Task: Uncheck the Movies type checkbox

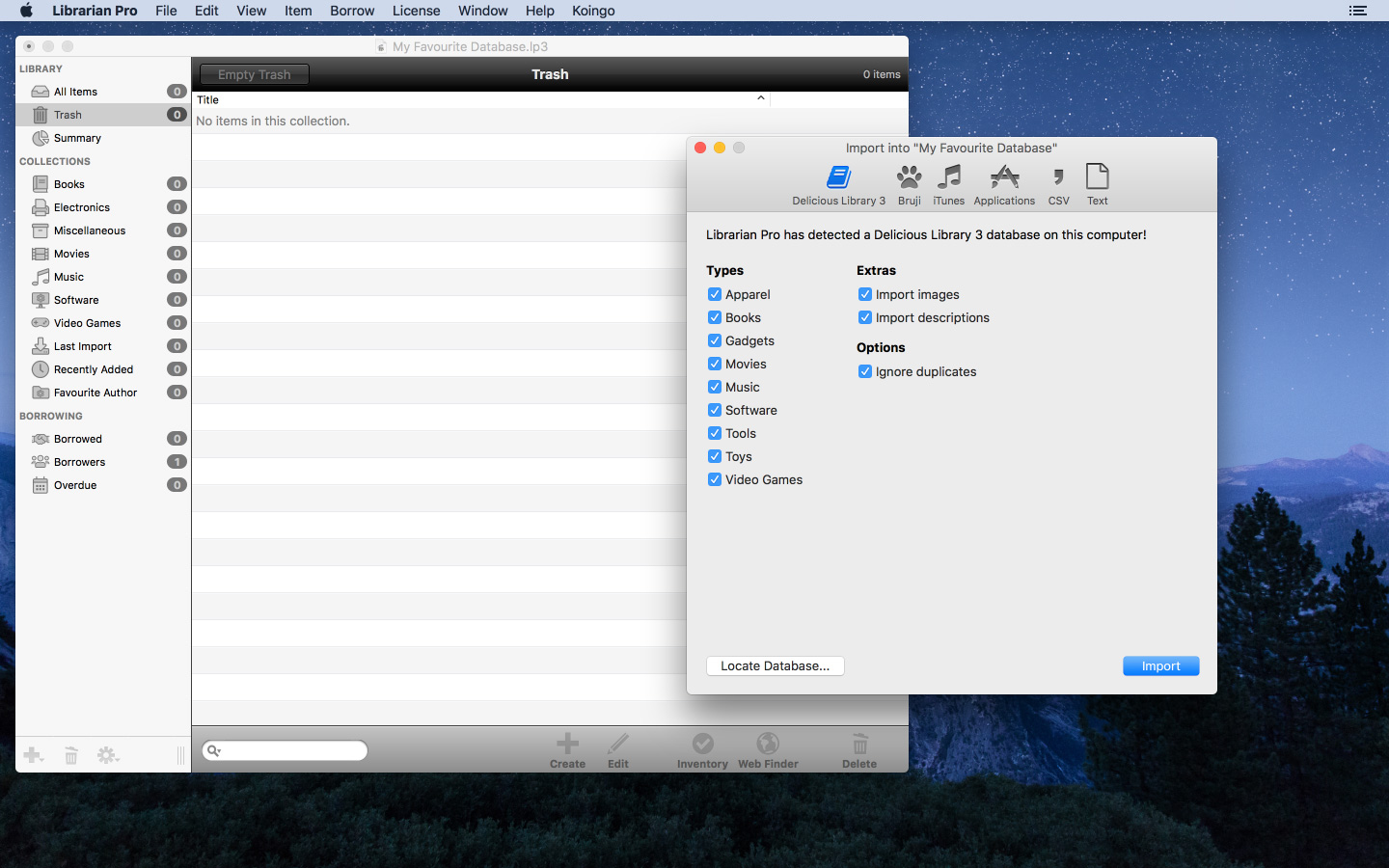Action: point(715,364)
